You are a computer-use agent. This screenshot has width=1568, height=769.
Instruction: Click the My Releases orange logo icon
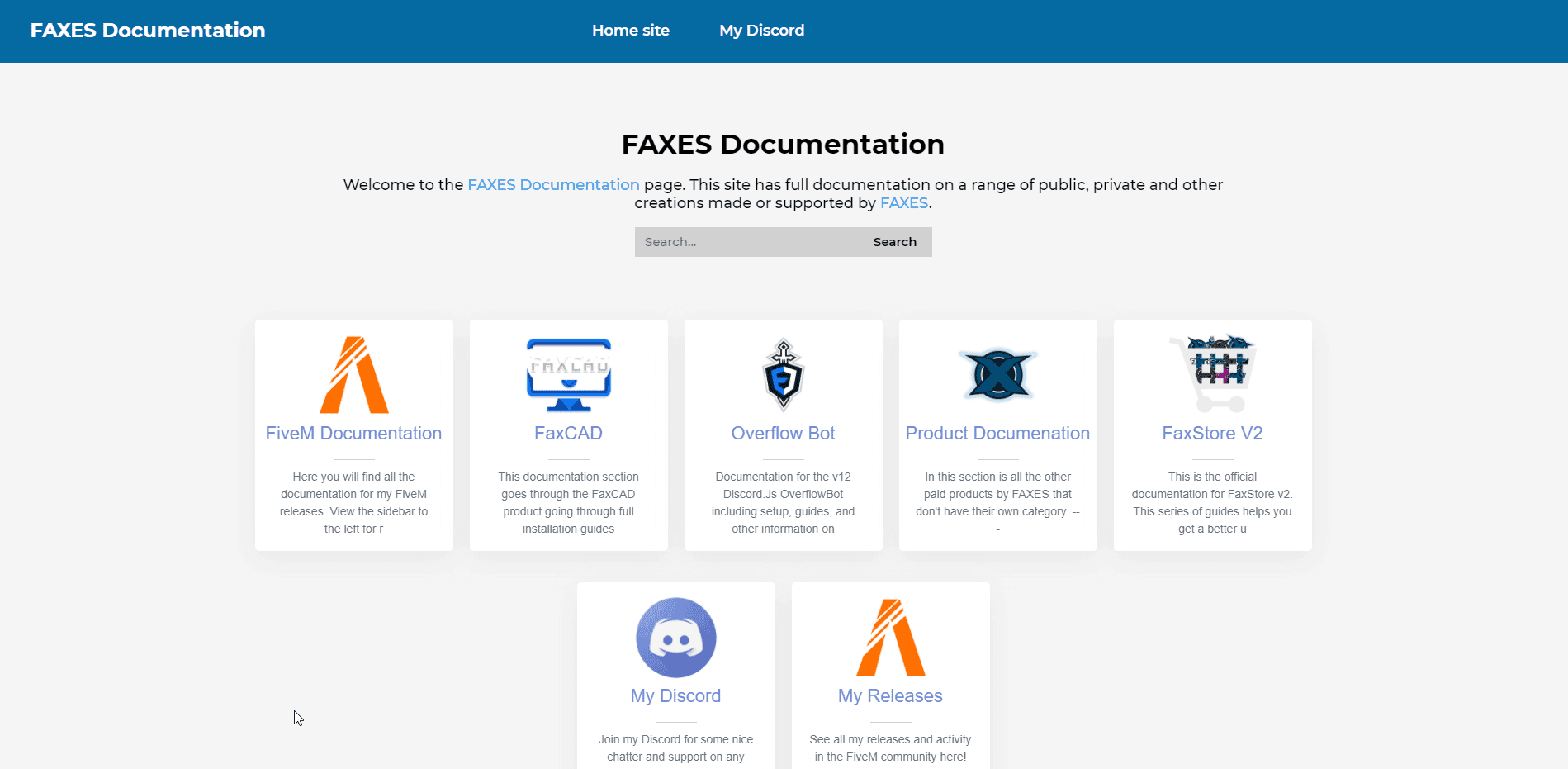(x=891, y=638)
